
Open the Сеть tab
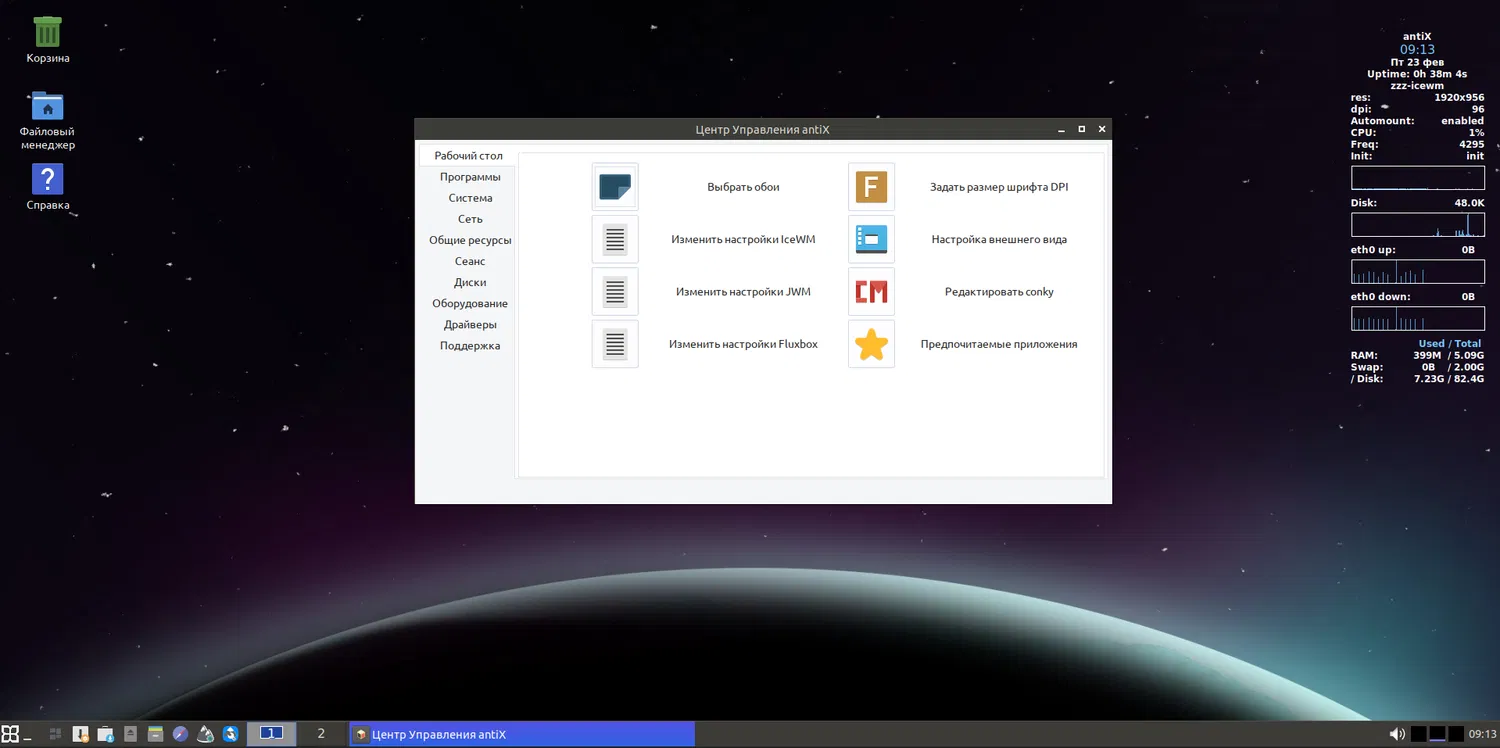click(470, 219)
